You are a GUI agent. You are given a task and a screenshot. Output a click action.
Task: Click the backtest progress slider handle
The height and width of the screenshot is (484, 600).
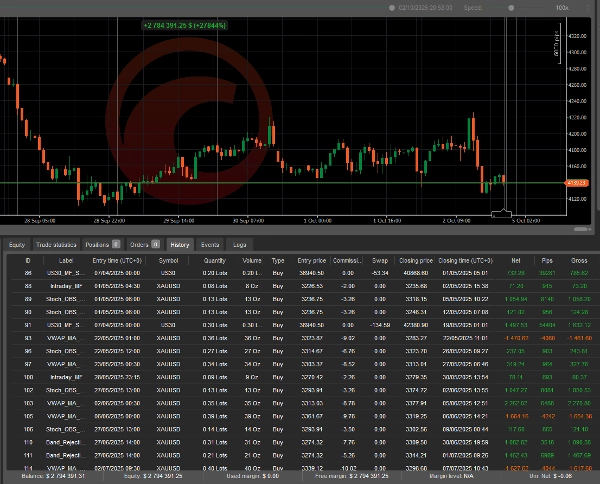pyautogui.click(x=392, y=8)
